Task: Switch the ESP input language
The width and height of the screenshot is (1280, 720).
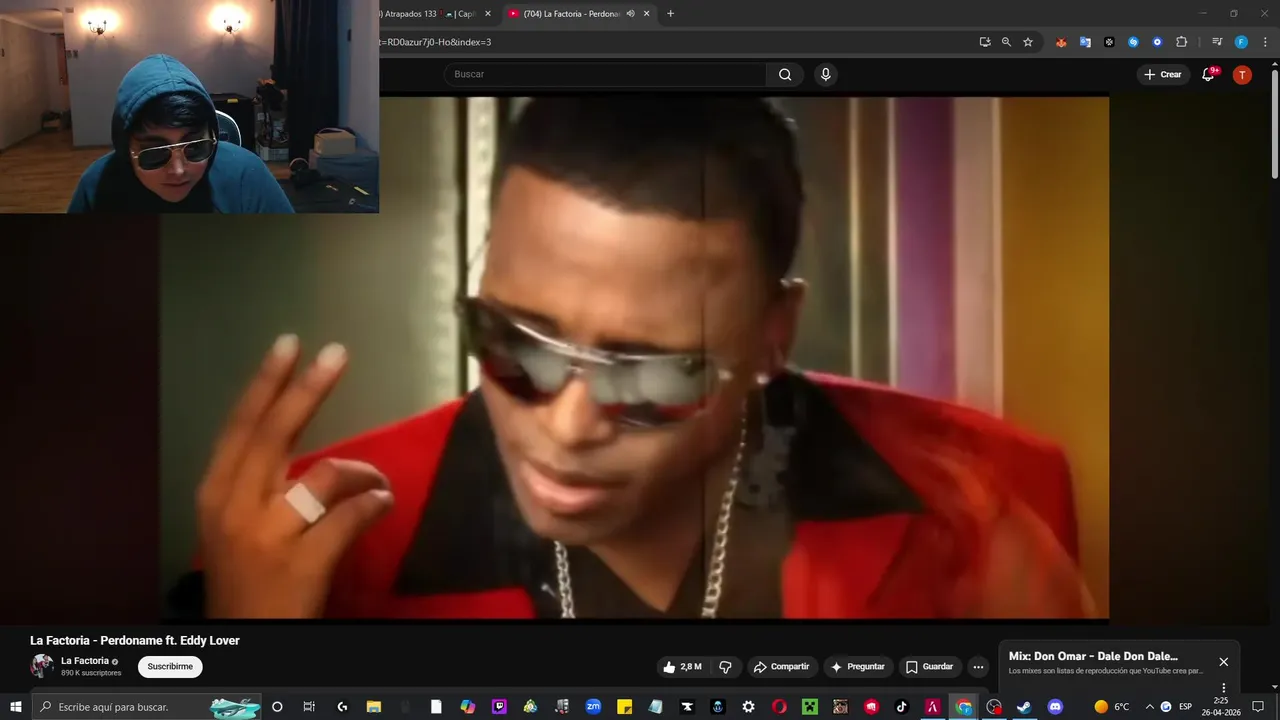Action: pos(1185,707)
